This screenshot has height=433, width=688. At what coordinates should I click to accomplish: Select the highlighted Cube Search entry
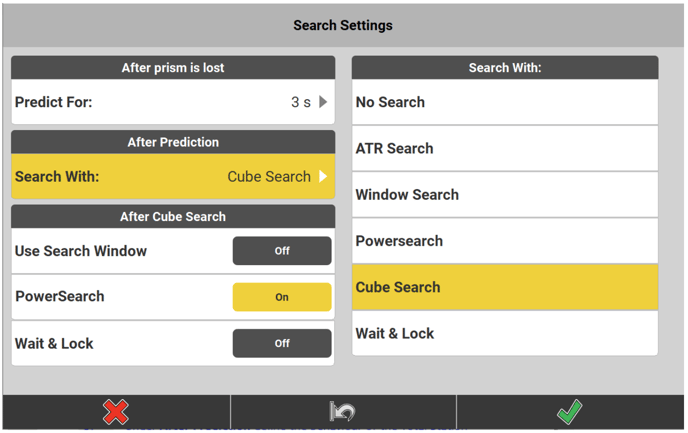505,287
